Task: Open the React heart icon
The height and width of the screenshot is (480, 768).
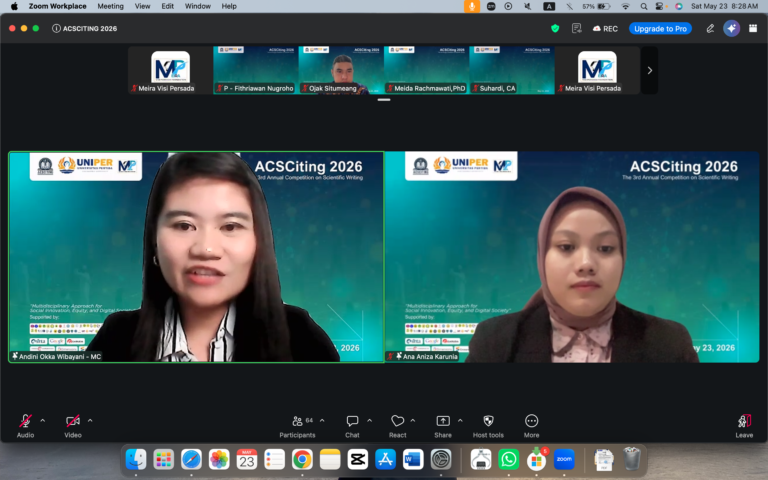Action: pyautogui.click(x=397, y=421)
